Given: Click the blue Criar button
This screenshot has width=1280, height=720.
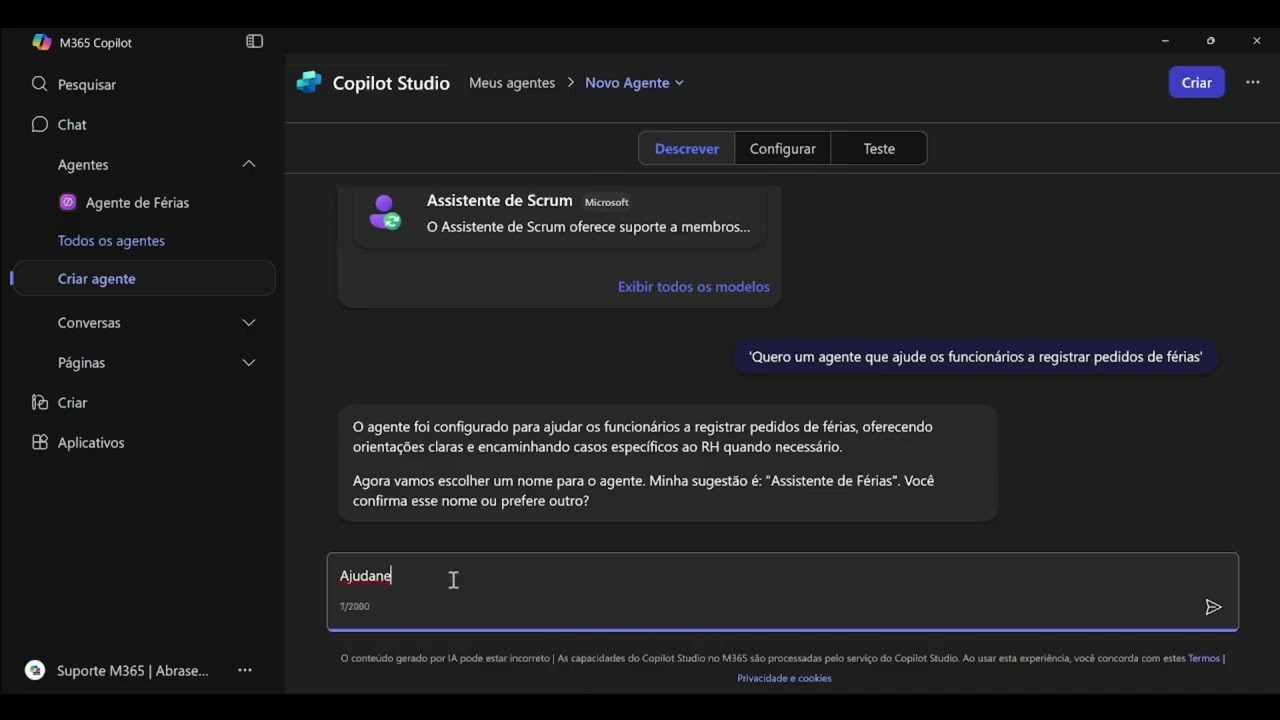Looking at the screenshot, I should tap(1196, 82).
